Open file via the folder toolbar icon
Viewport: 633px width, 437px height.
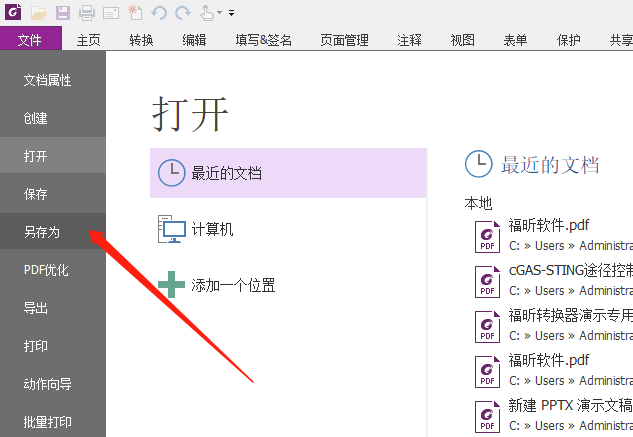click(39, 13)
